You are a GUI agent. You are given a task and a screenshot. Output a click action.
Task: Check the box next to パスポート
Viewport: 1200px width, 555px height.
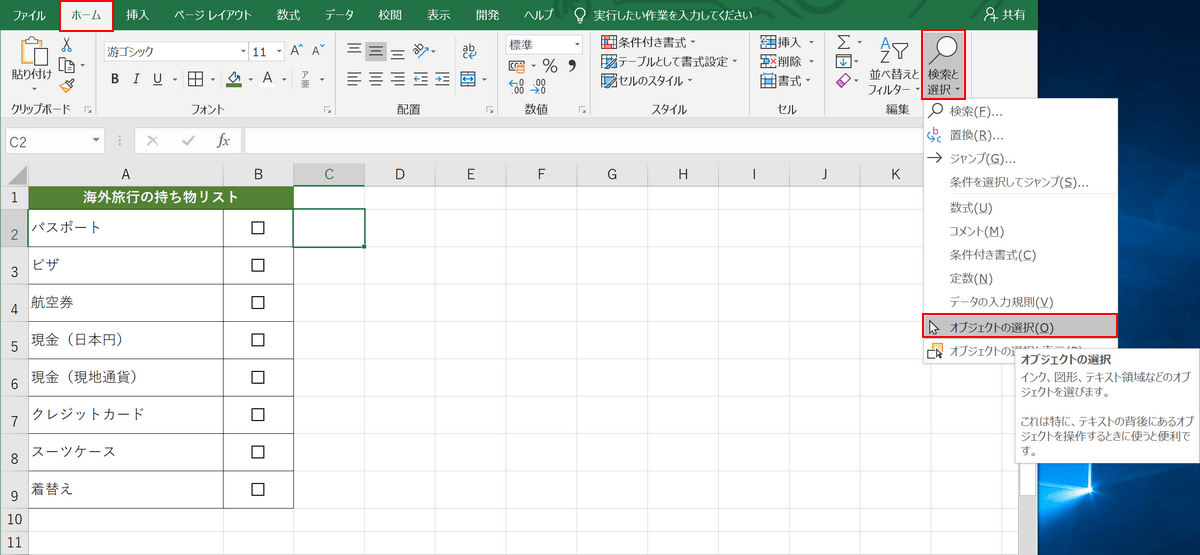[x=258, y=228]
